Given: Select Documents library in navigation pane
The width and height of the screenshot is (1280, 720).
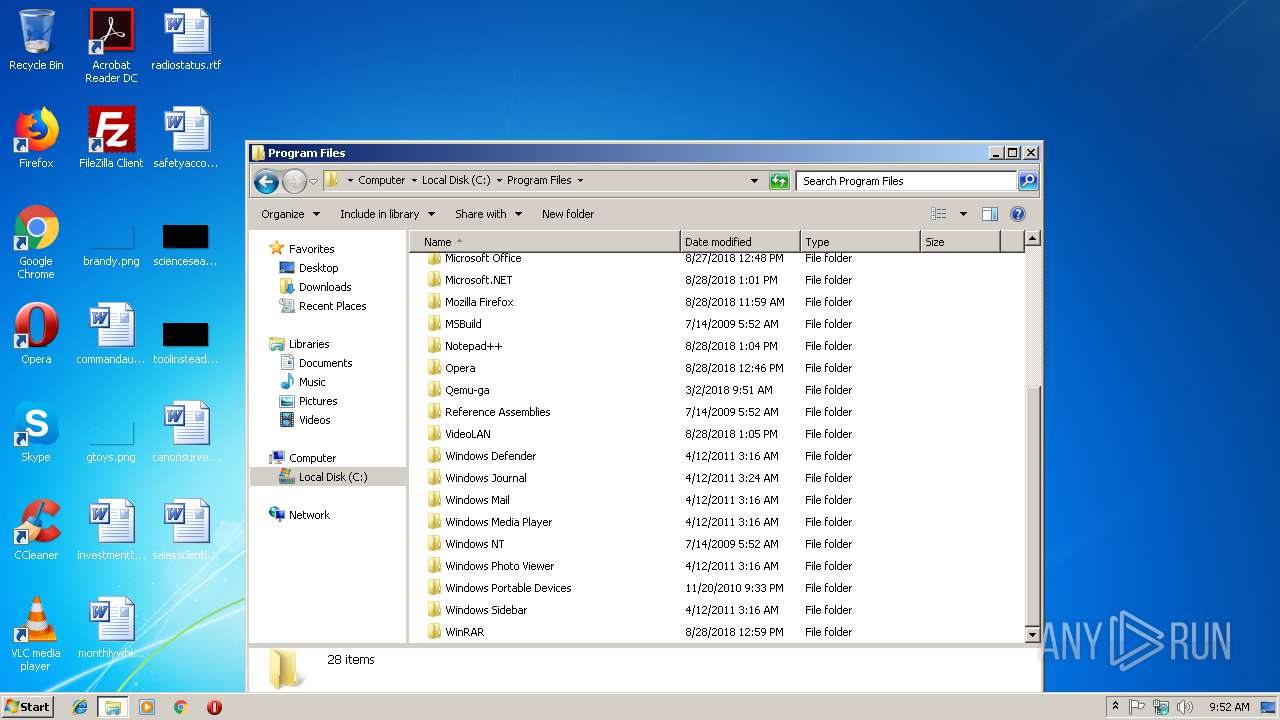Looking at the screenshot, I should coord(325,363).
